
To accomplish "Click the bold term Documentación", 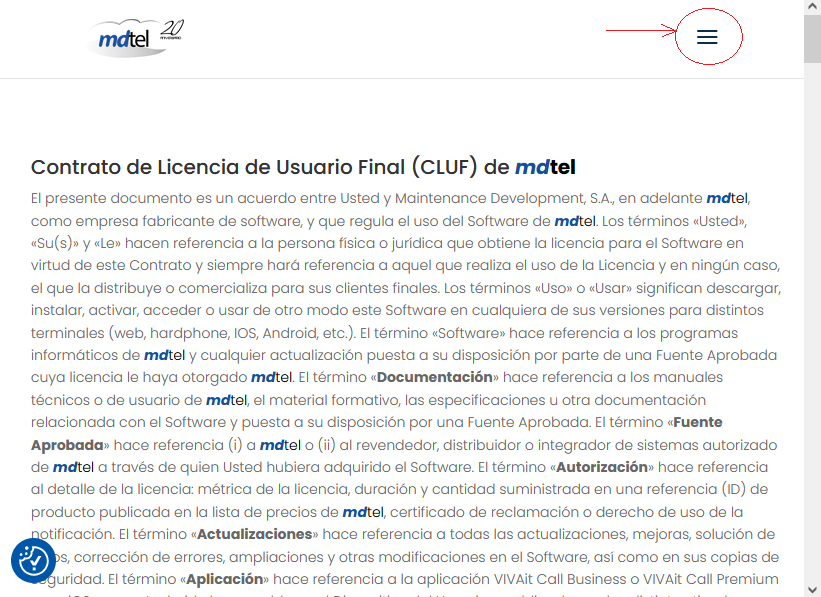I will pos(435,377).
